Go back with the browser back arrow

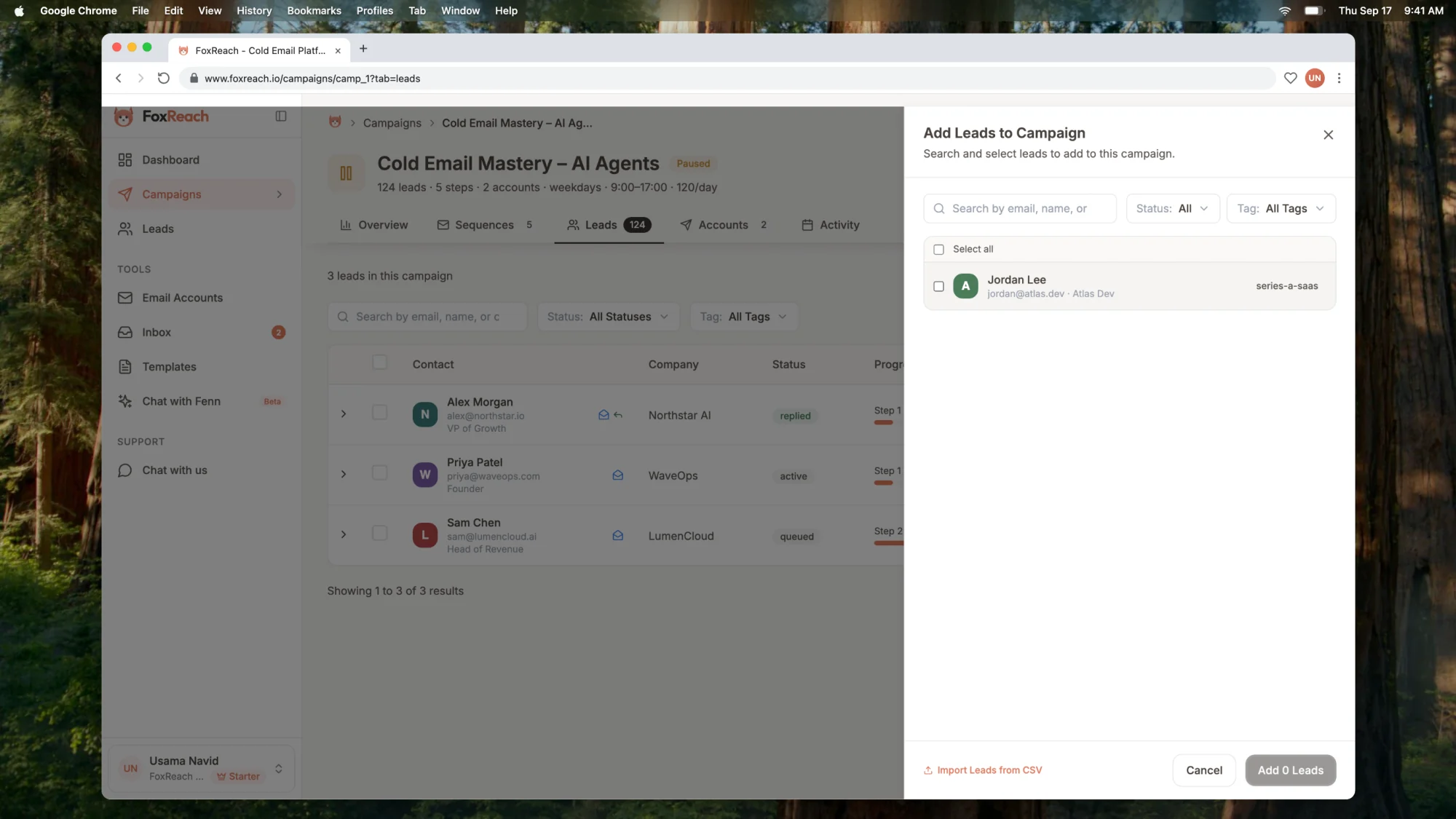pos(119,78)
